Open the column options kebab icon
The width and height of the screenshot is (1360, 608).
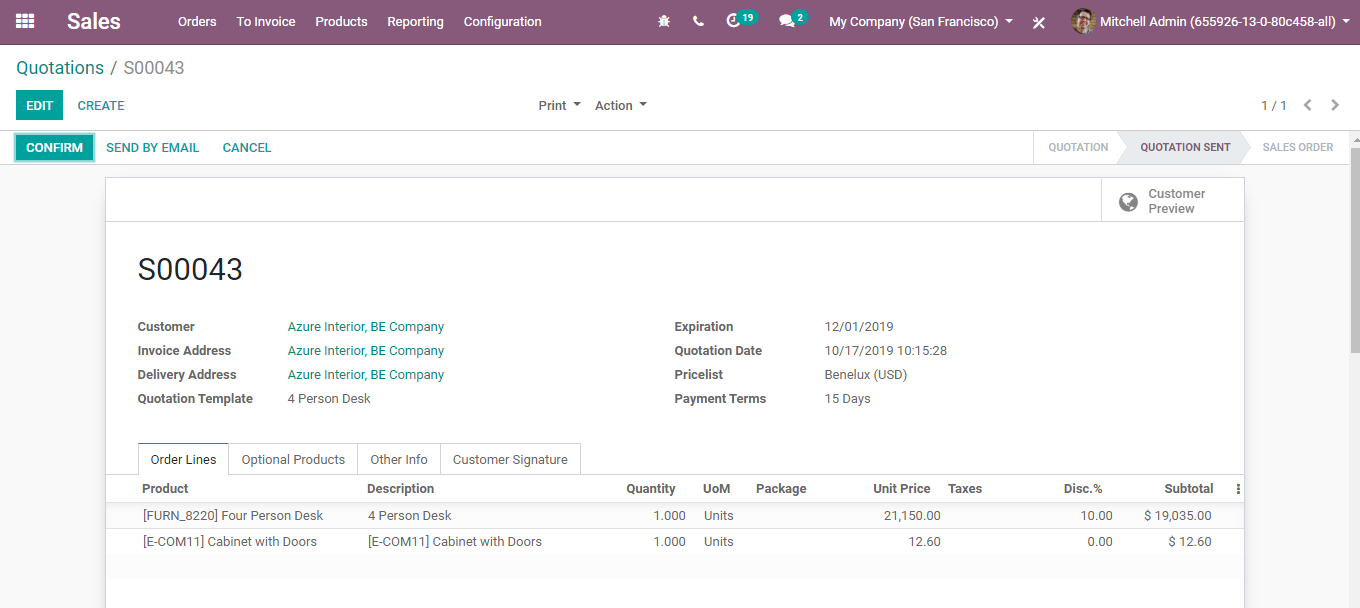[x=1238, y=489]
